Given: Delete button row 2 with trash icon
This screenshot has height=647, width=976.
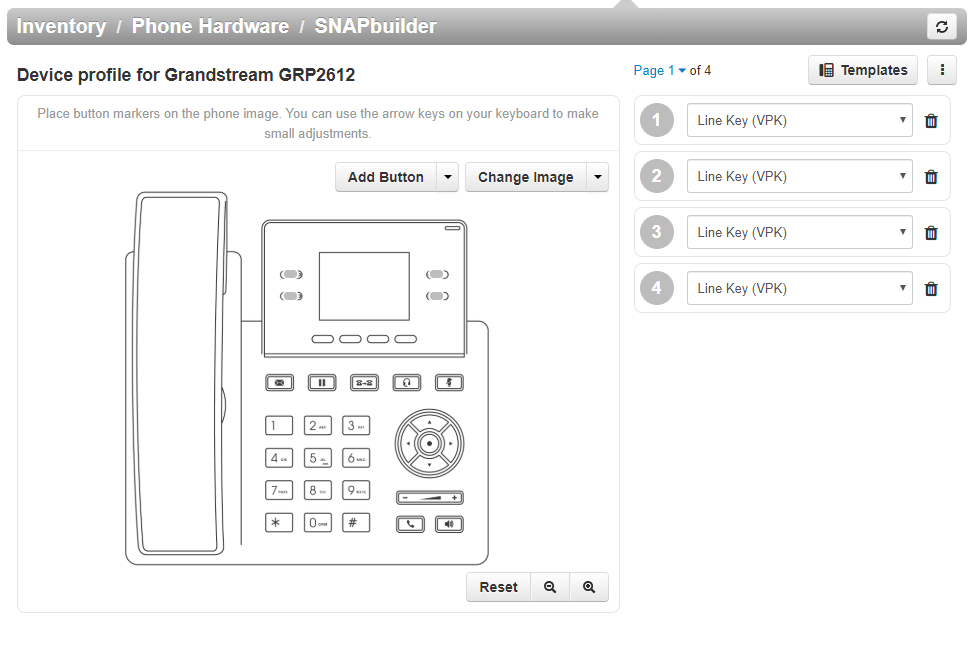Looking at the screenshot, I should click(931, 177).
